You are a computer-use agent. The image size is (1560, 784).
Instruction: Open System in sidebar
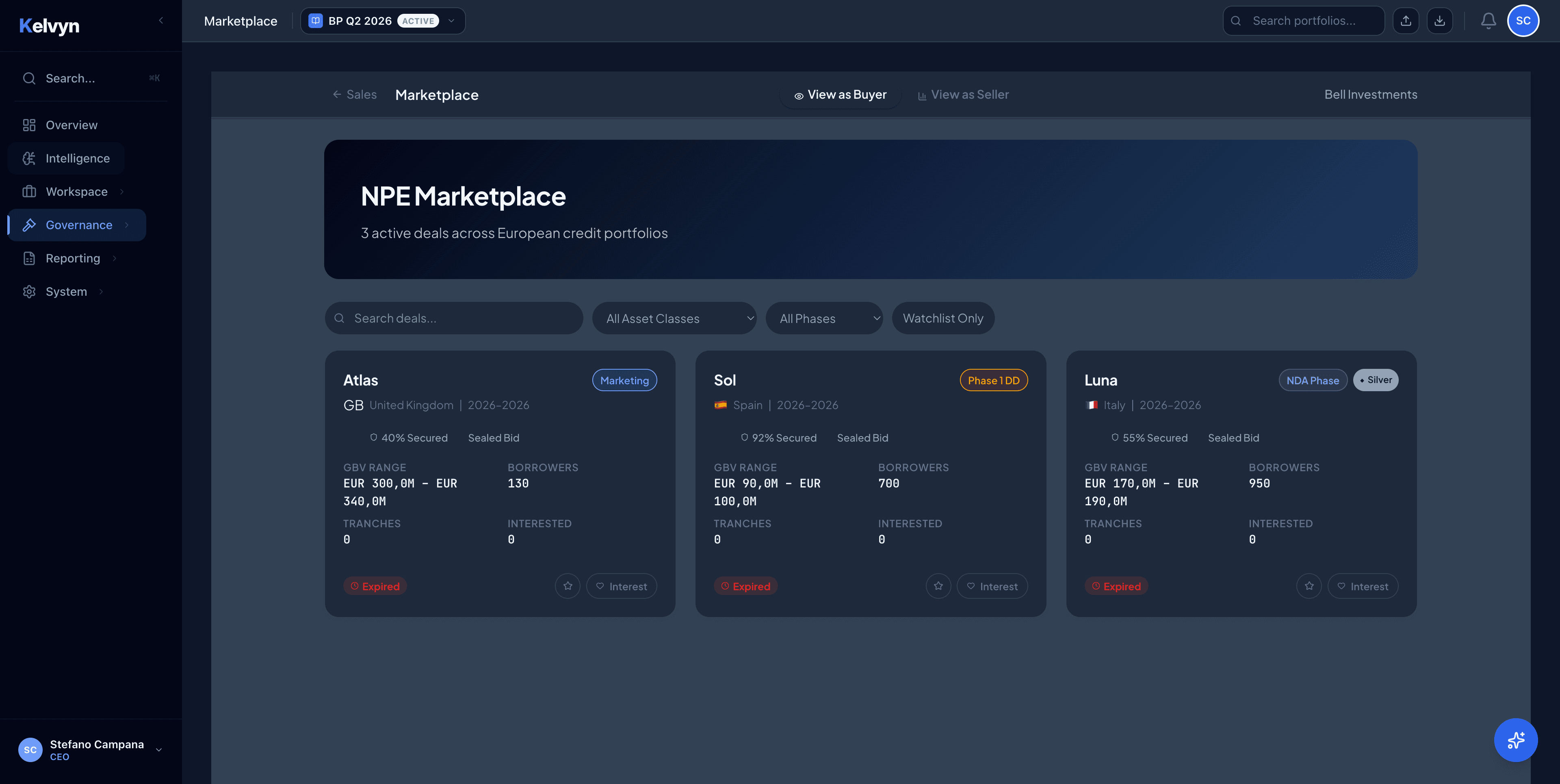(66, 291)
